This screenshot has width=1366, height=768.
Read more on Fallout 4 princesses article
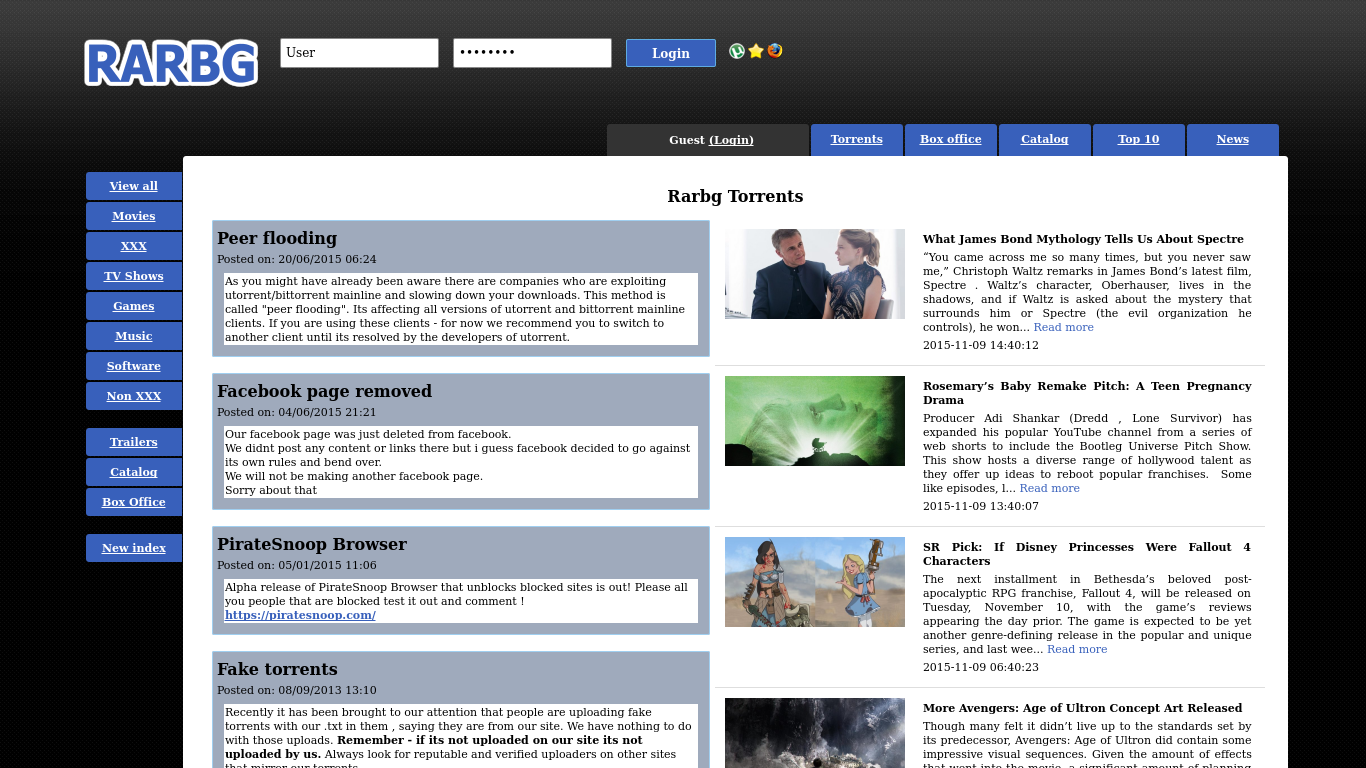1077,650
